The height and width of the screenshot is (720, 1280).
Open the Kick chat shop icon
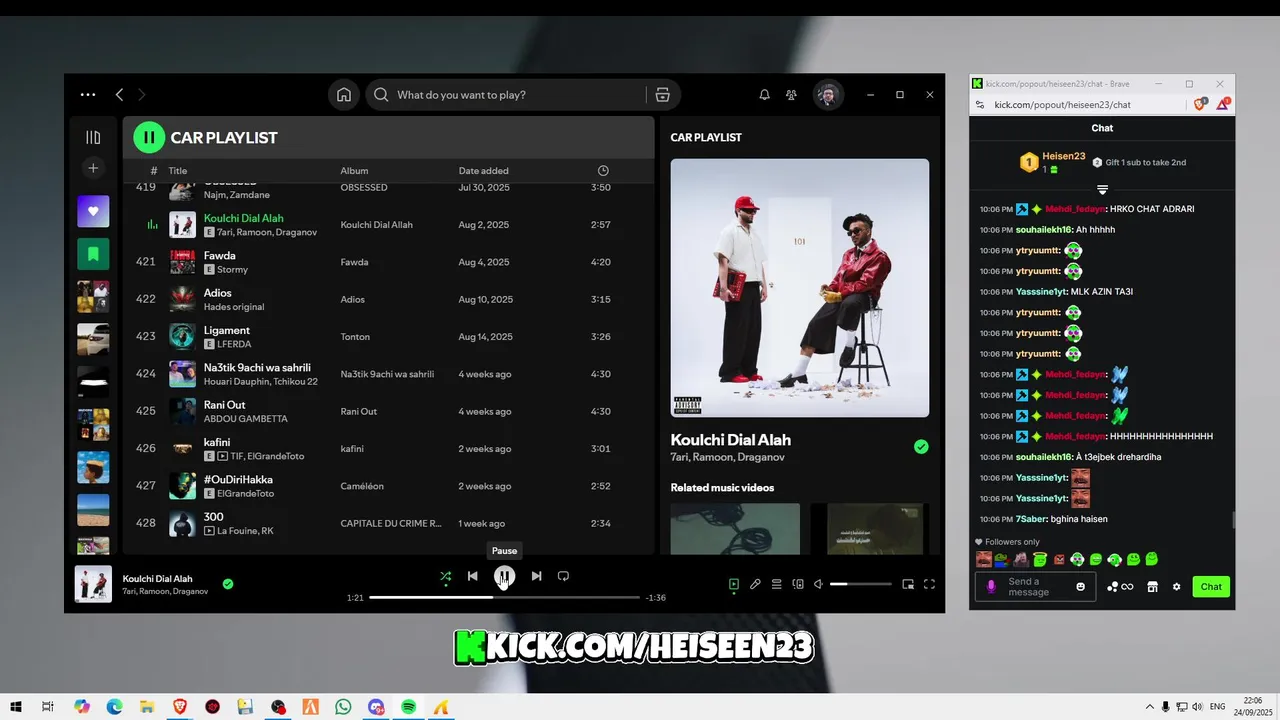pyautogui.click(x=1152, y=587)
